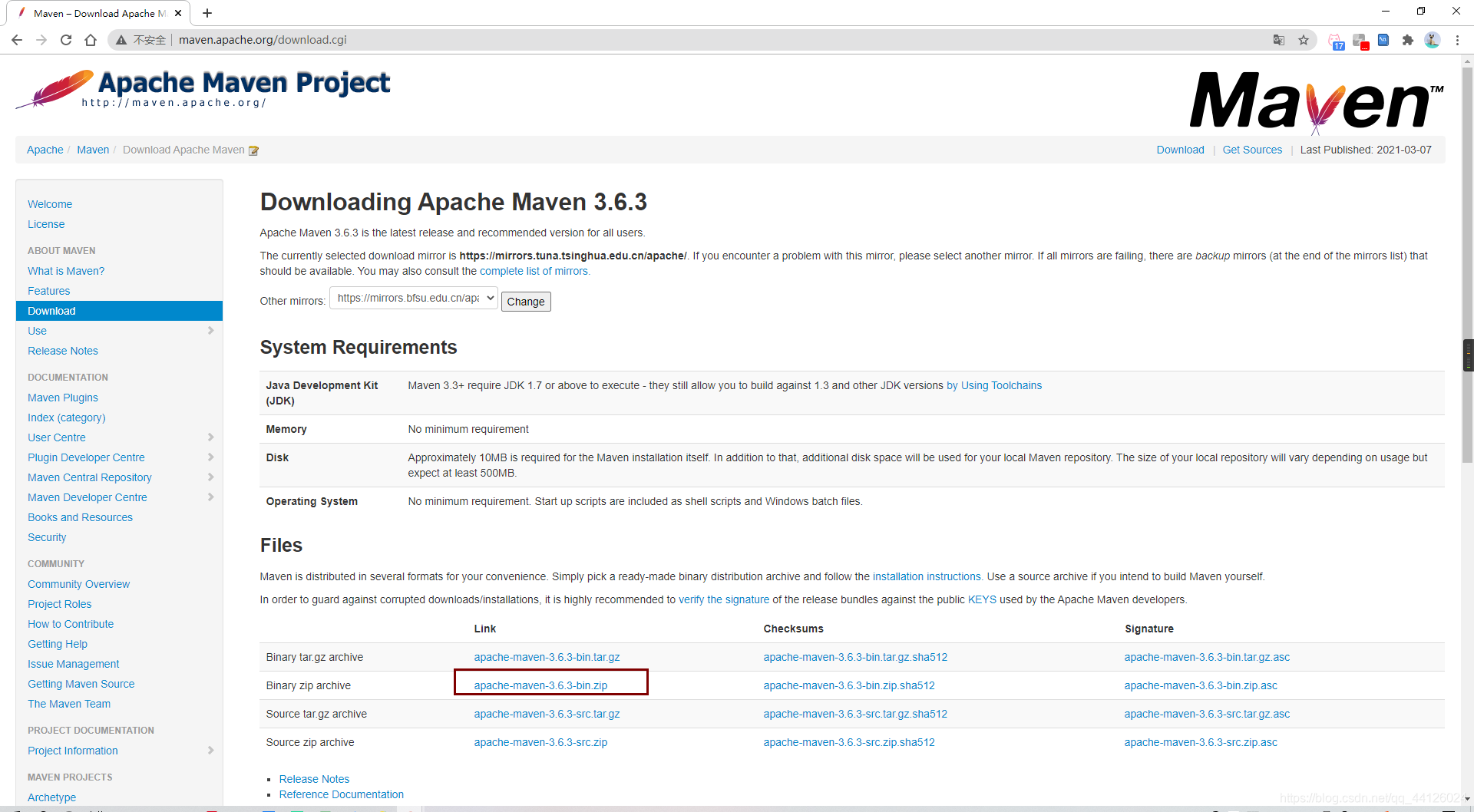Viewport: 1474px width, 812px height.
Task: Open the other mirrors dropdown
Action: [414, 298]
